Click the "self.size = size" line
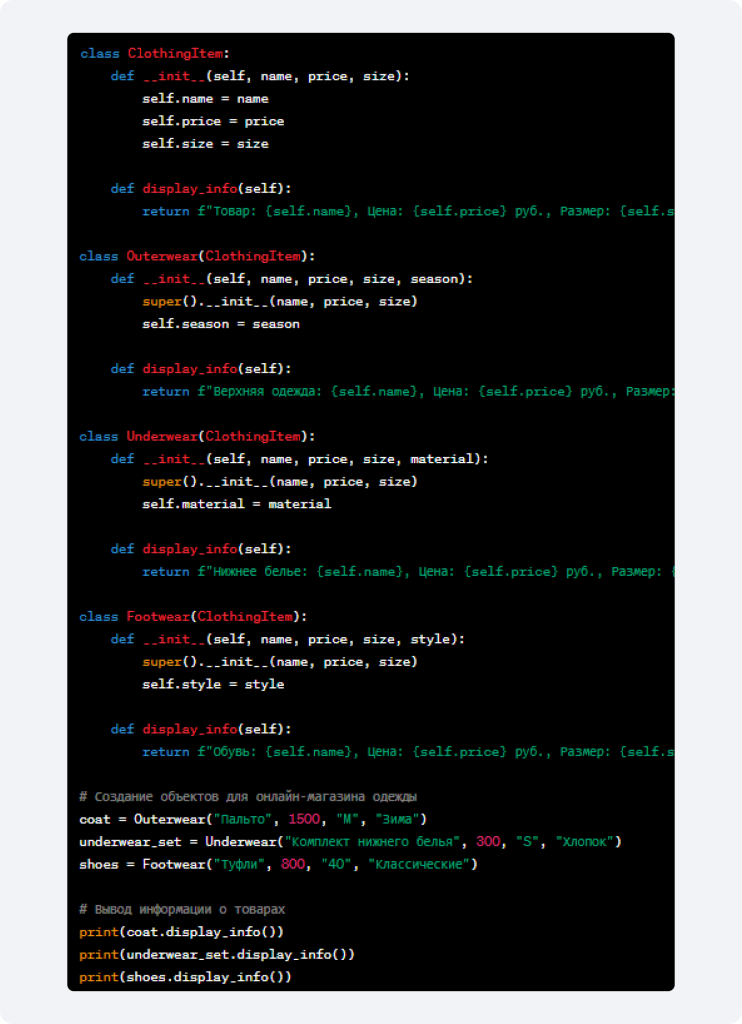 tap(206, 144)
